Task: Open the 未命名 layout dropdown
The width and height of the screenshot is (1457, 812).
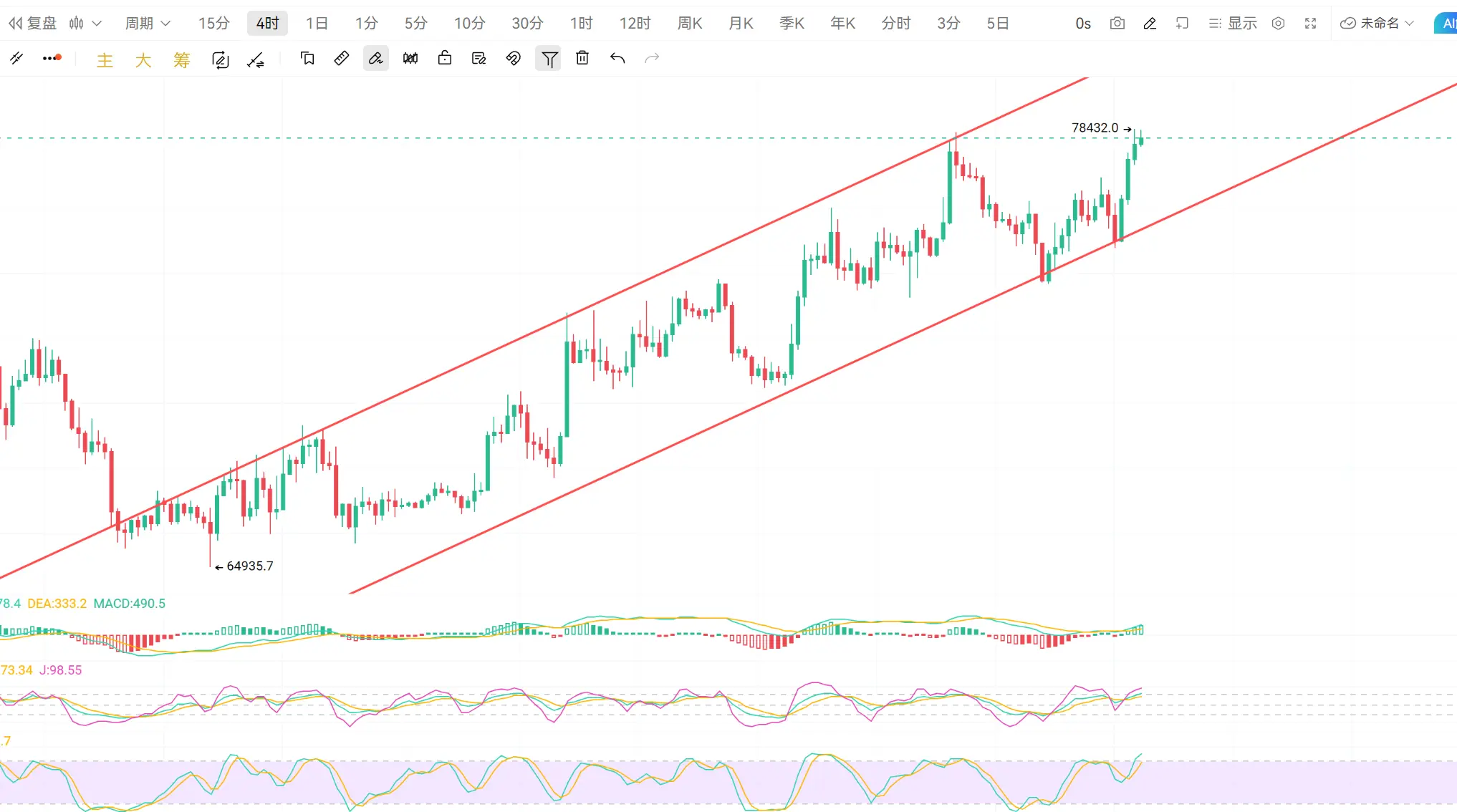Action: (x=1377, y=24)
